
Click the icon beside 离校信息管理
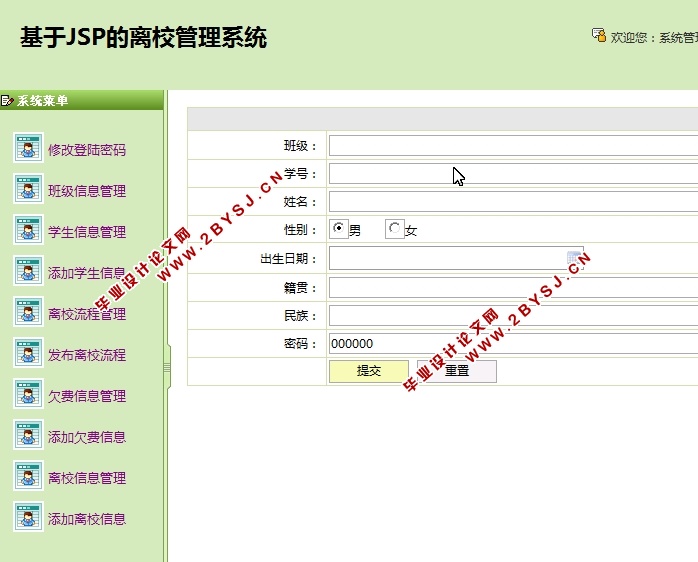[x=28, y=476]
